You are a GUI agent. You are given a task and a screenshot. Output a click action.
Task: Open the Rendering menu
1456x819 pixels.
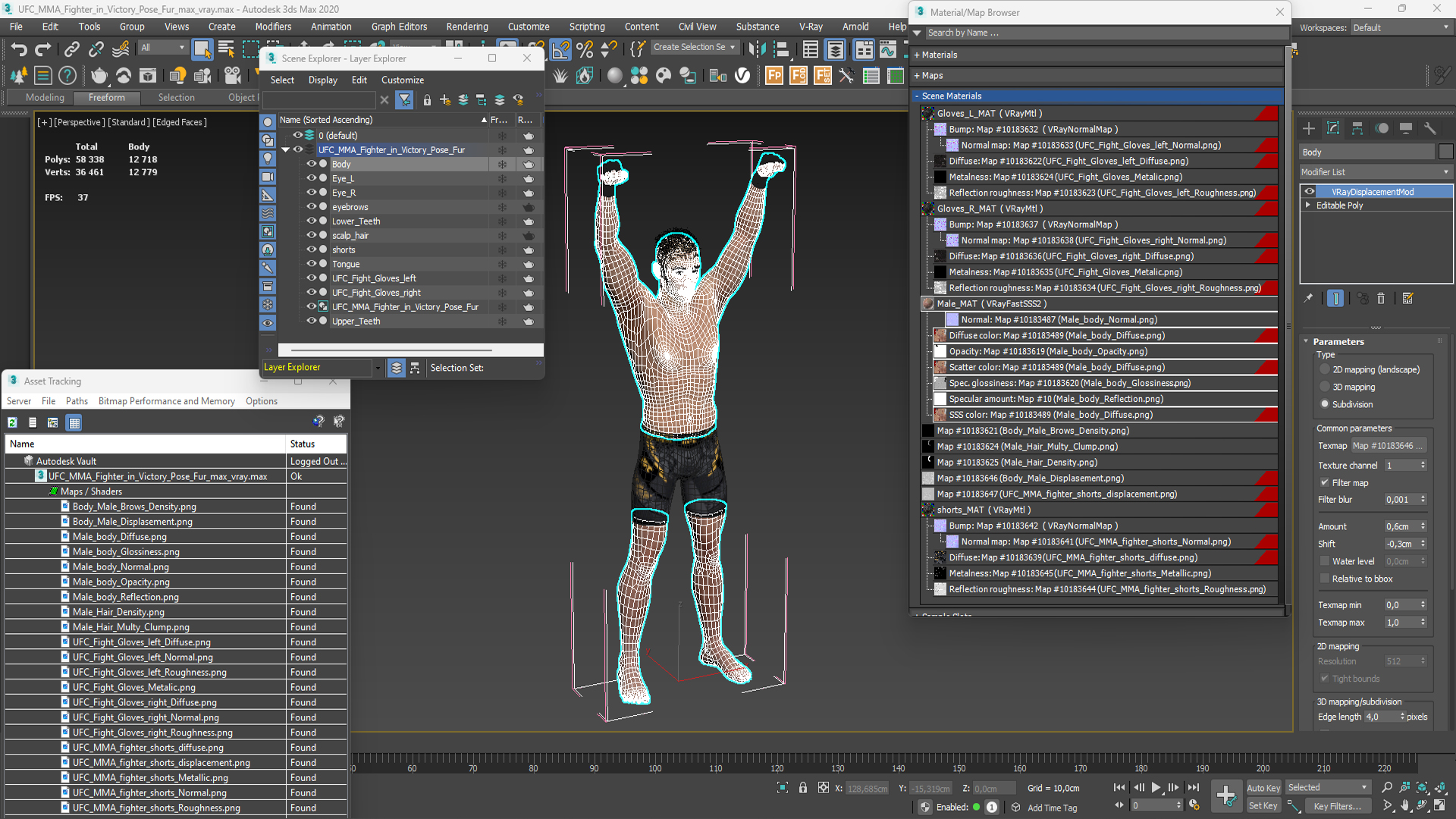point(466,27)
